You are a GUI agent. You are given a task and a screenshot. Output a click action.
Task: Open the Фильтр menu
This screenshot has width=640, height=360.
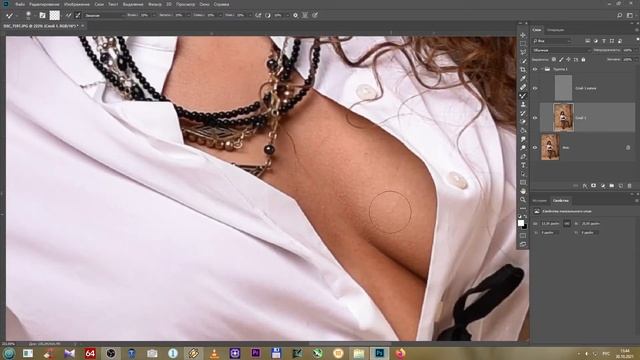(155, 4)
